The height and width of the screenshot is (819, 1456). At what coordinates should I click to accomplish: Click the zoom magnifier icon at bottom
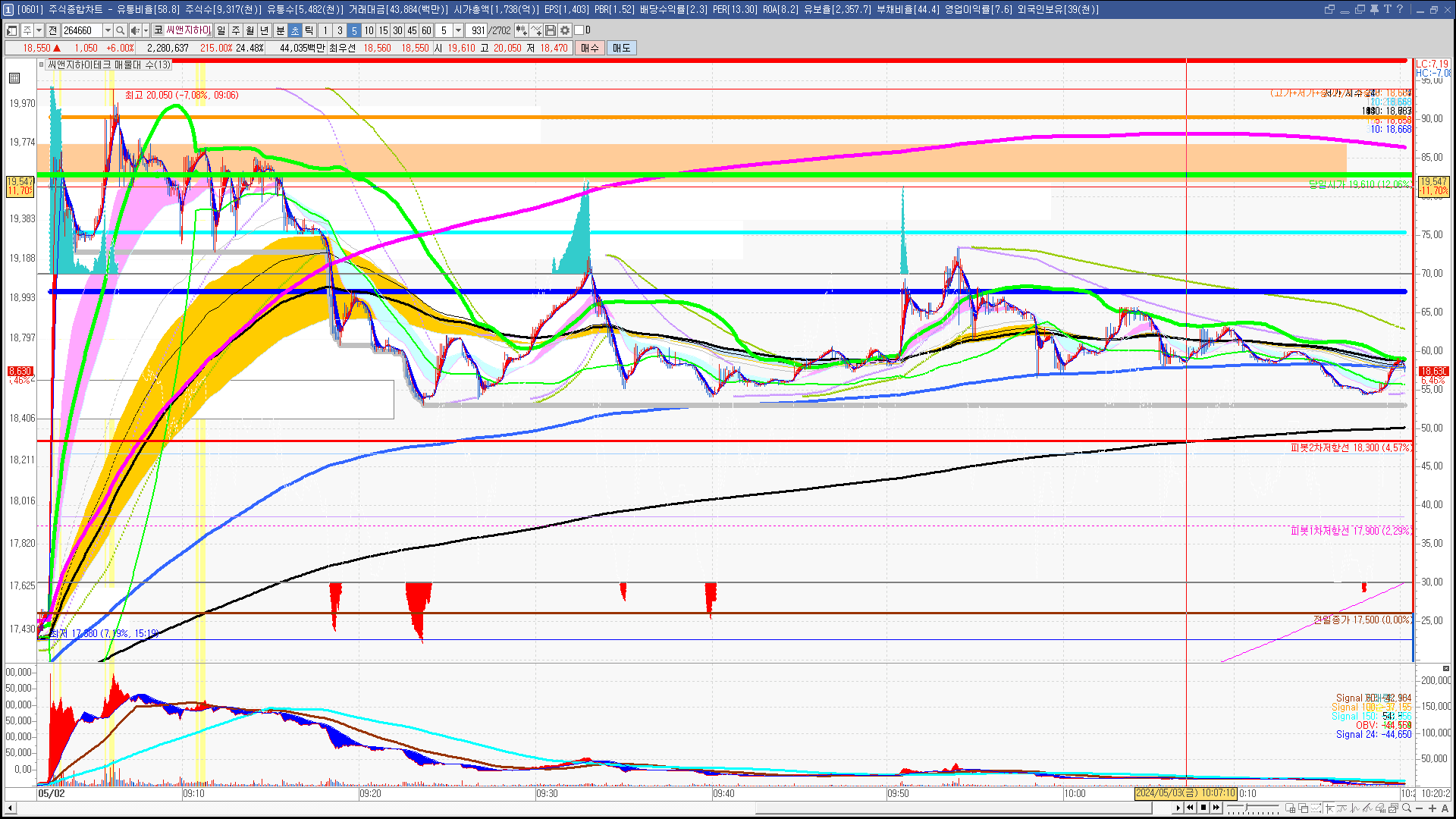click(x=1407, y=808)
